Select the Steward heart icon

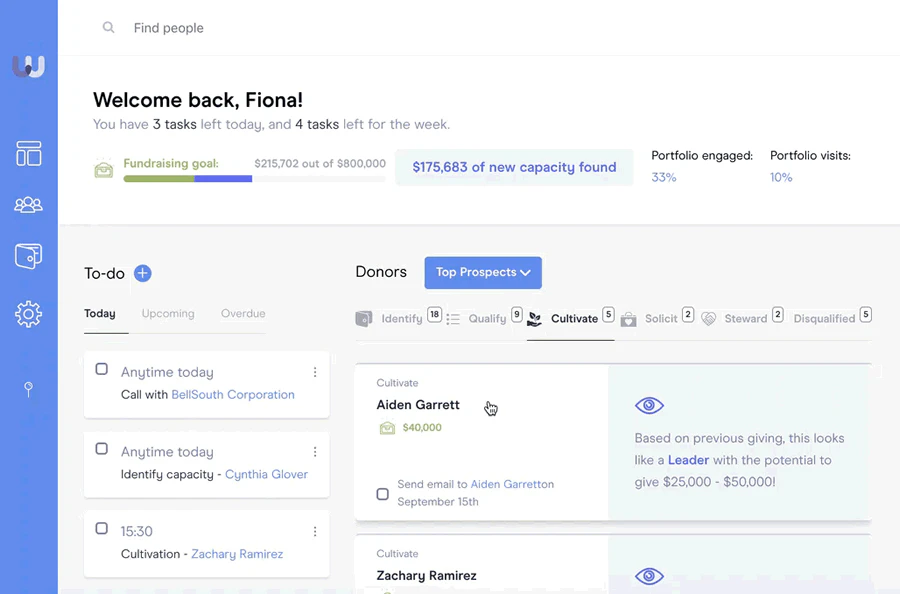click(708, 318)
